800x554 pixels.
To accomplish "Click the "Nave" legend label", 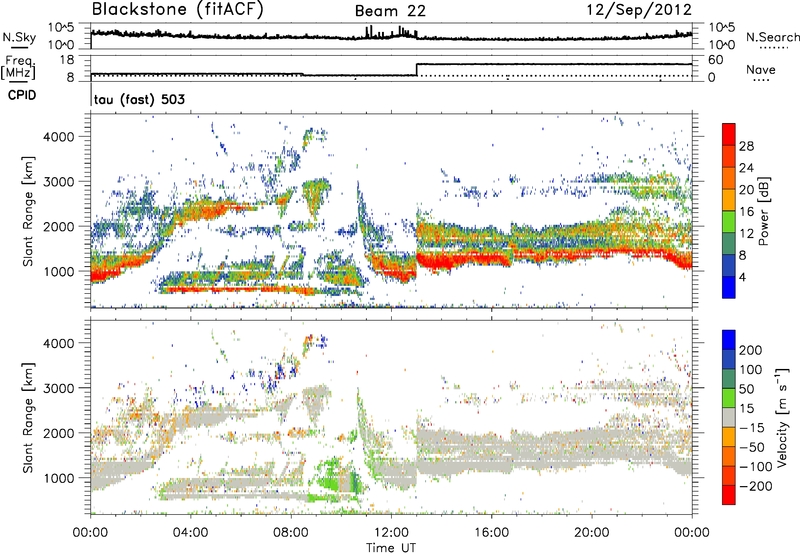I will pyautogui.click(x=761, y=70).
